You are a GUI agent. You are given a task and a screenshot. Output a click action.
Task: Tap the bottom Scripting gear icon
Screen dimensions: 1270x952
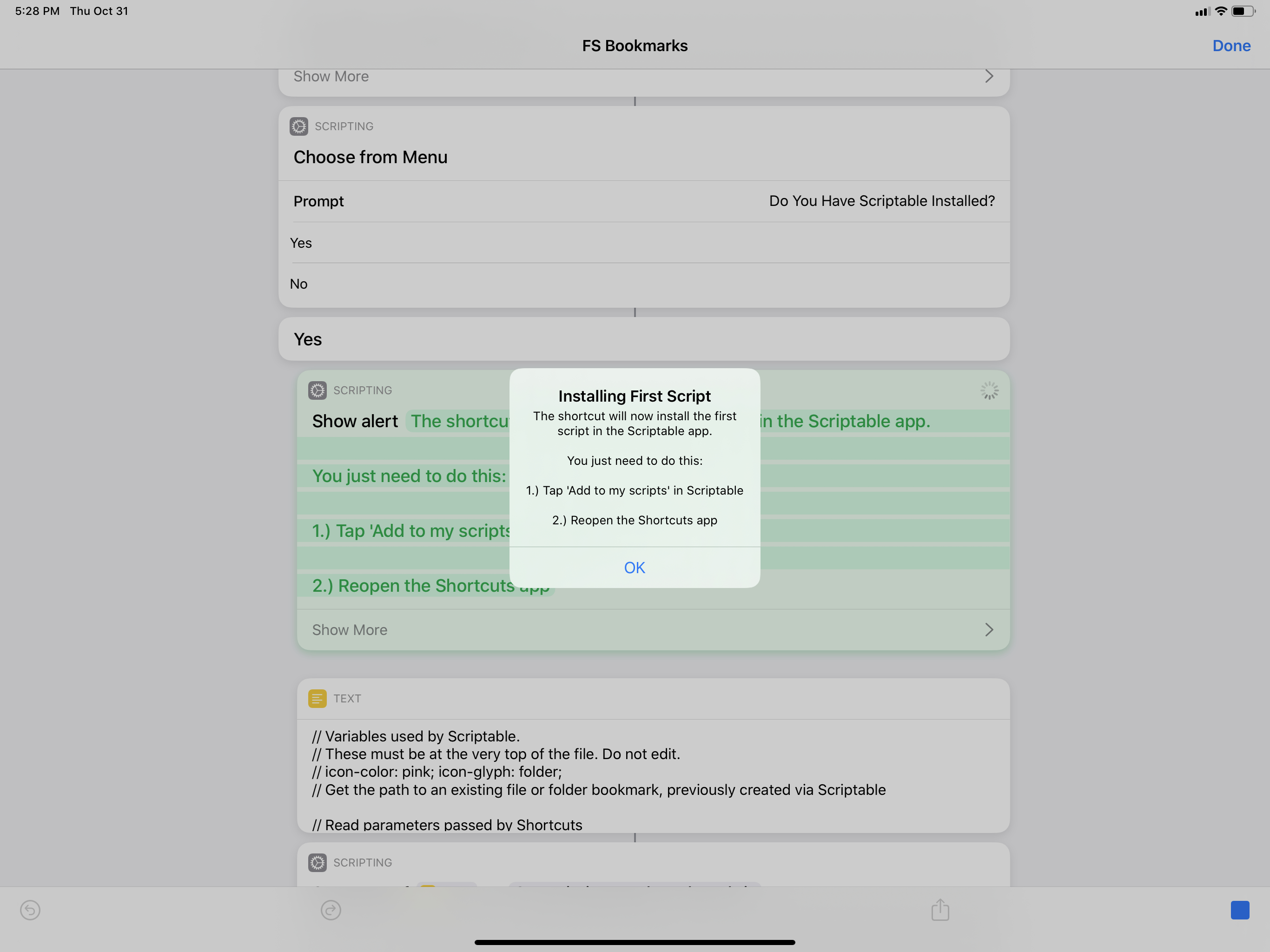(x=317, y=862)
